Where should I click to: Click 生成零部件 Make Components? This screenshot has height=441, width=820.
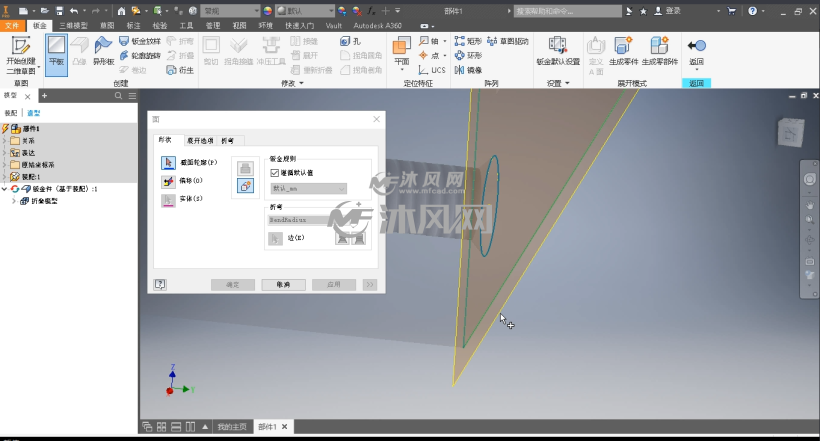pos(659,51)
